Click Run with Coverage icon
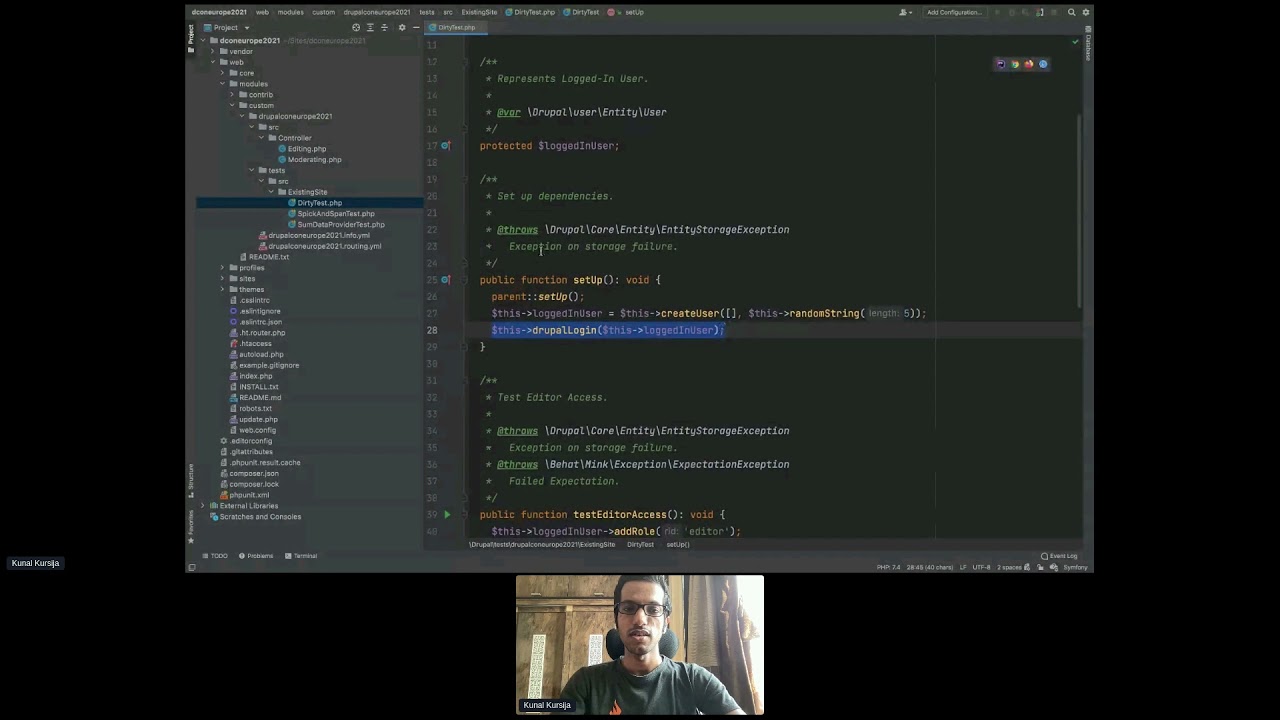Image resolution: width=1280 pixels, height=720 pixels. pos(1026,12)
